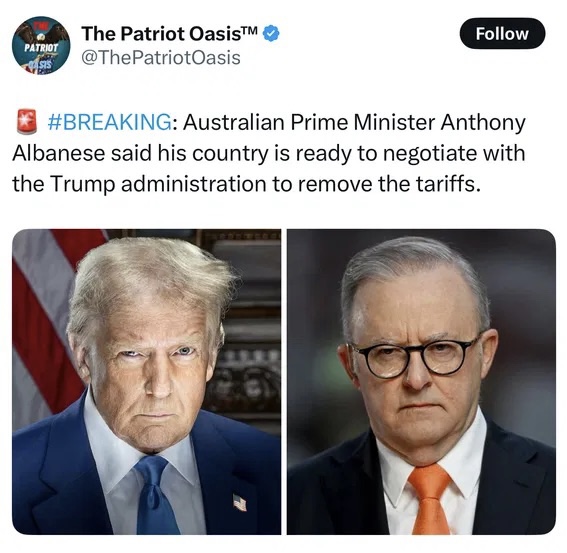This screenshot has height=553, width=567.
Task: Click the tweet line starting with Albanese said
Action: click(x=269, y=154)
